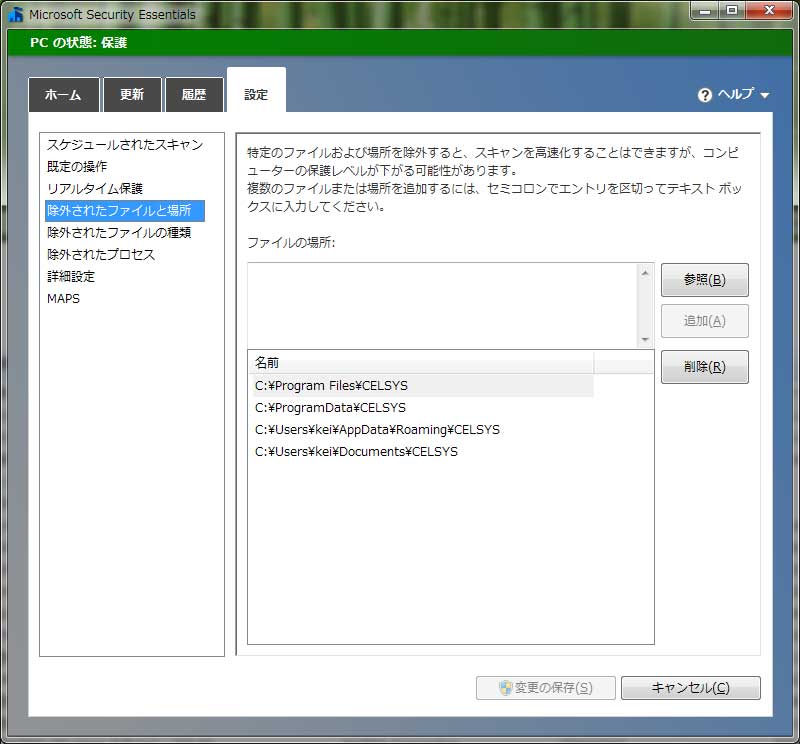This screenshot has height=744, width=800.
Task: Select 除外されたファイルと場所 in sidebar
Action: point(125,211)
